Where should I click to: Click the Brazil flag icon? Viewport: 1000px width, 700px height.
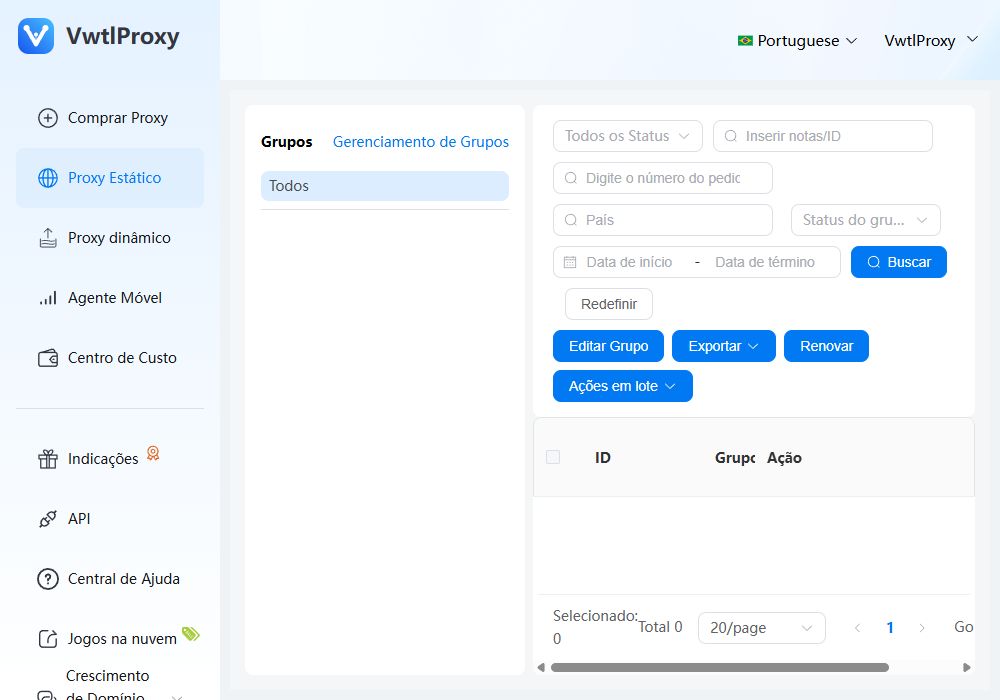(745, 41)
